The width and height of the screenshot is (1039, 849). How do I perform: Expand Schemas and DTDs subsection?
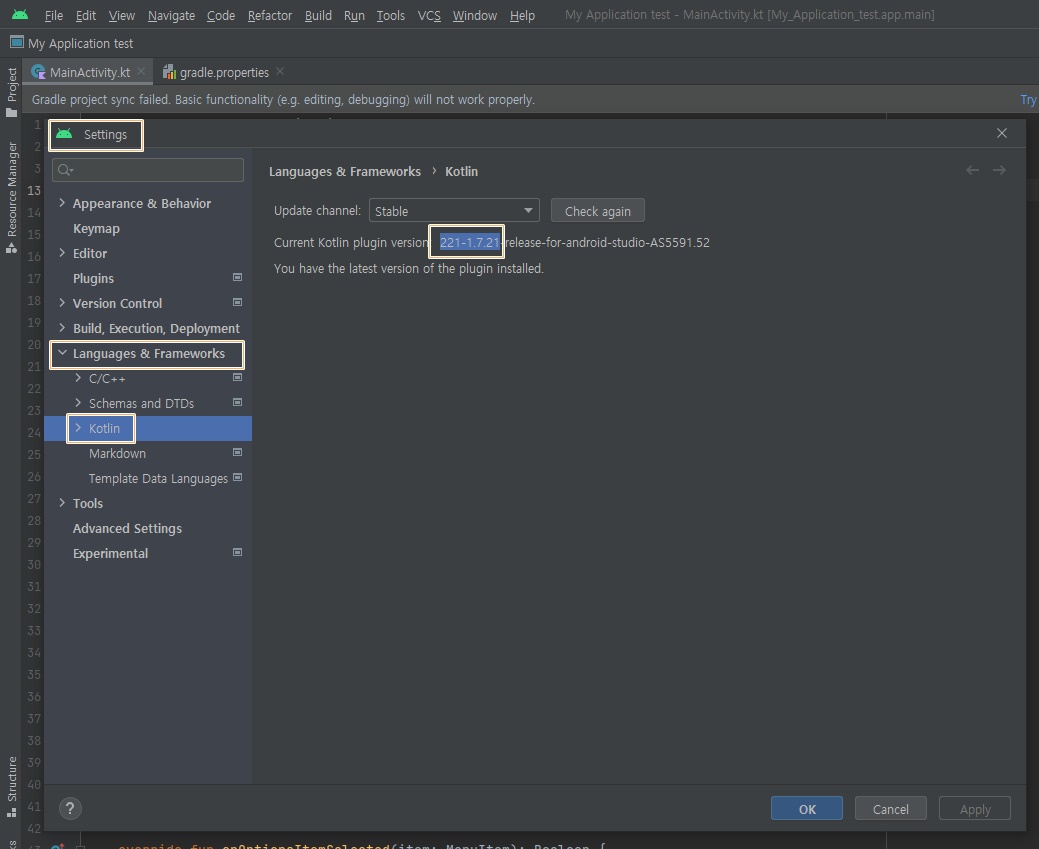[x=78, y=403]
